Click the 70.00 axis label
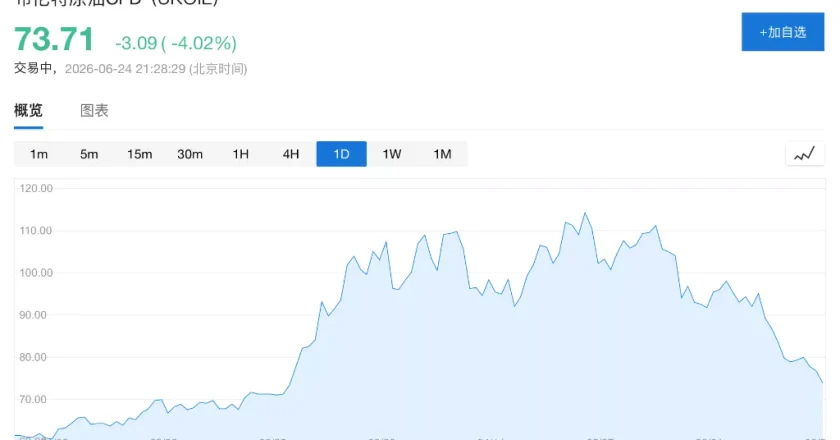The height and width of the screenshot is (440, 840). click(x=33, y=399)
